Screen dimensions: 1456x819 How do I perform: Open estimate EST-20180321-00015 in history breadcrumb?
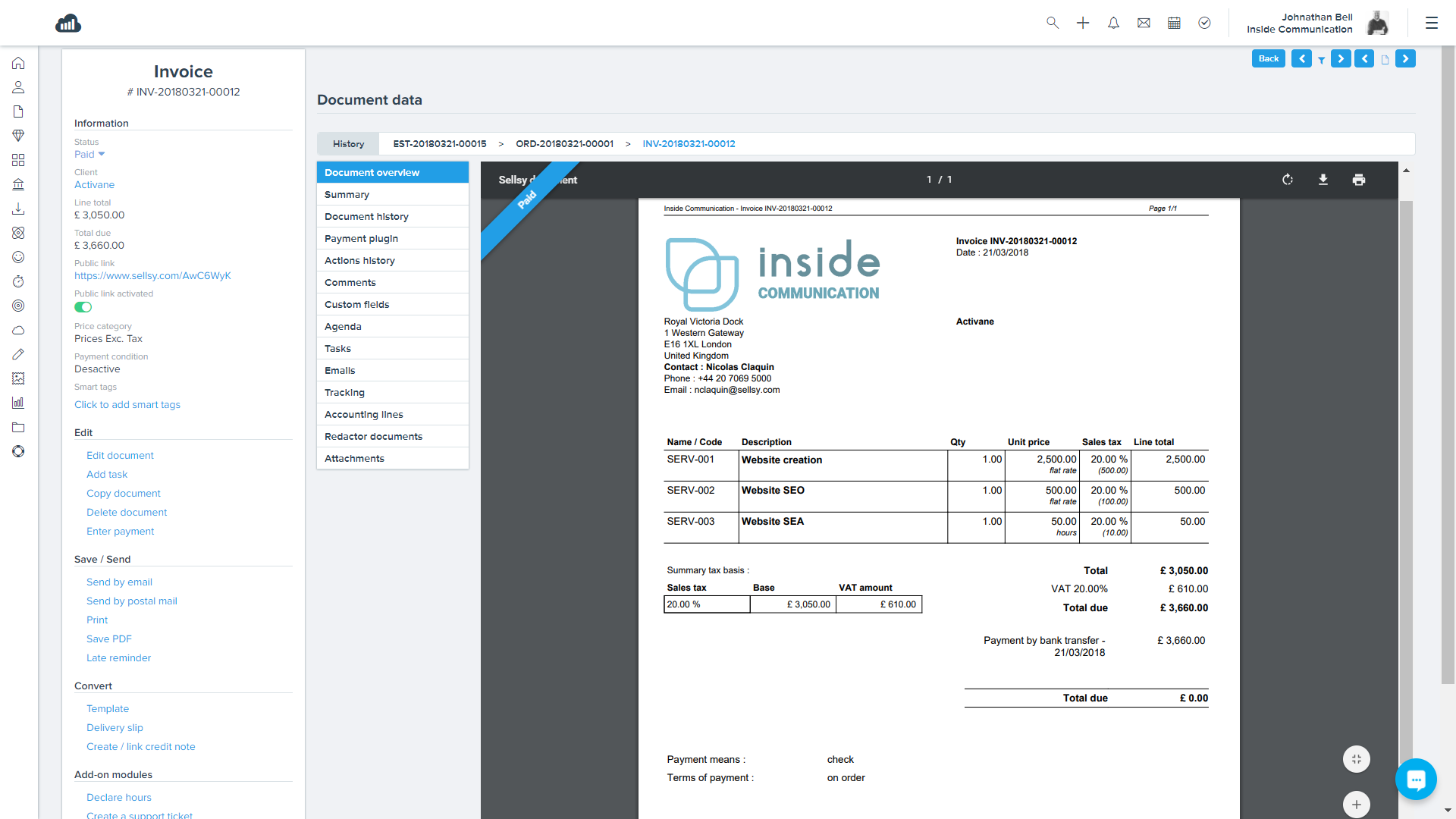click(x=440, y=144)
